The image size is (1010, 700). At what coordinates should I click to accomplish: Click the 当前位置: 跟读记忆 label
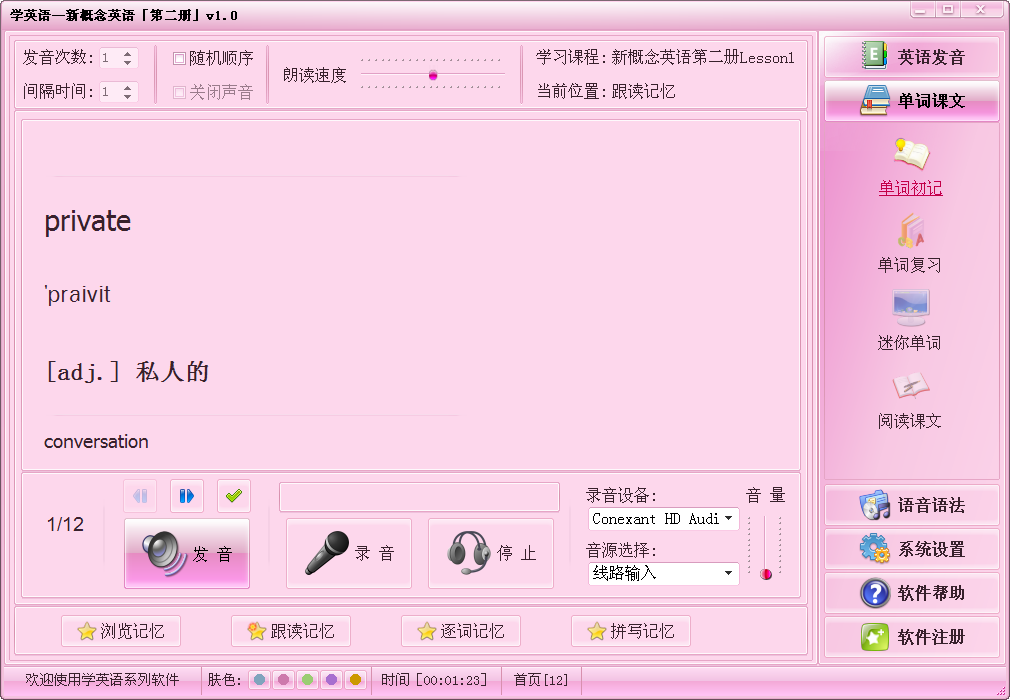[606, 91]
